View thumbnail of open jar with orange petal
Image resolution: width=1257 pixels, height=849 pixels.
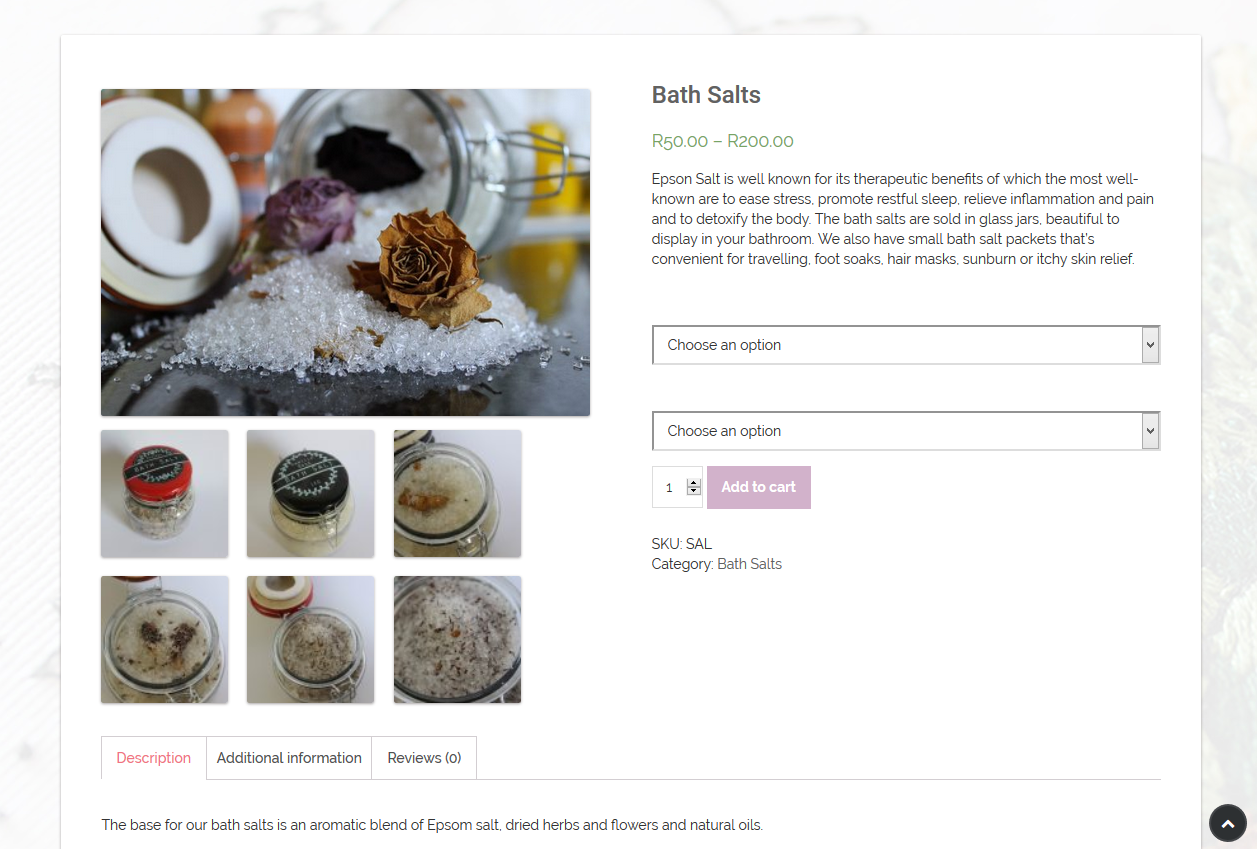(457, 494)
